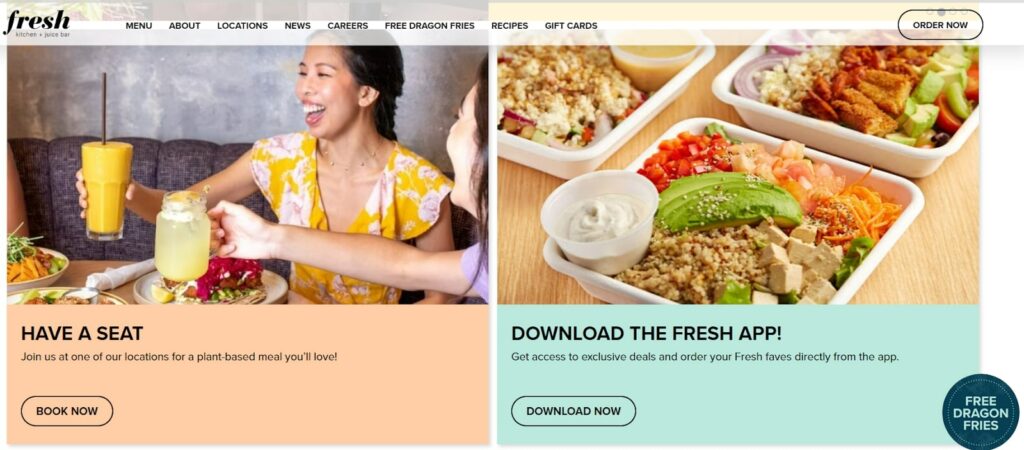Viewport: 1024px width, 450px height.
Task: Open the circular Free Dragon Fries badge
Action: 980,411
